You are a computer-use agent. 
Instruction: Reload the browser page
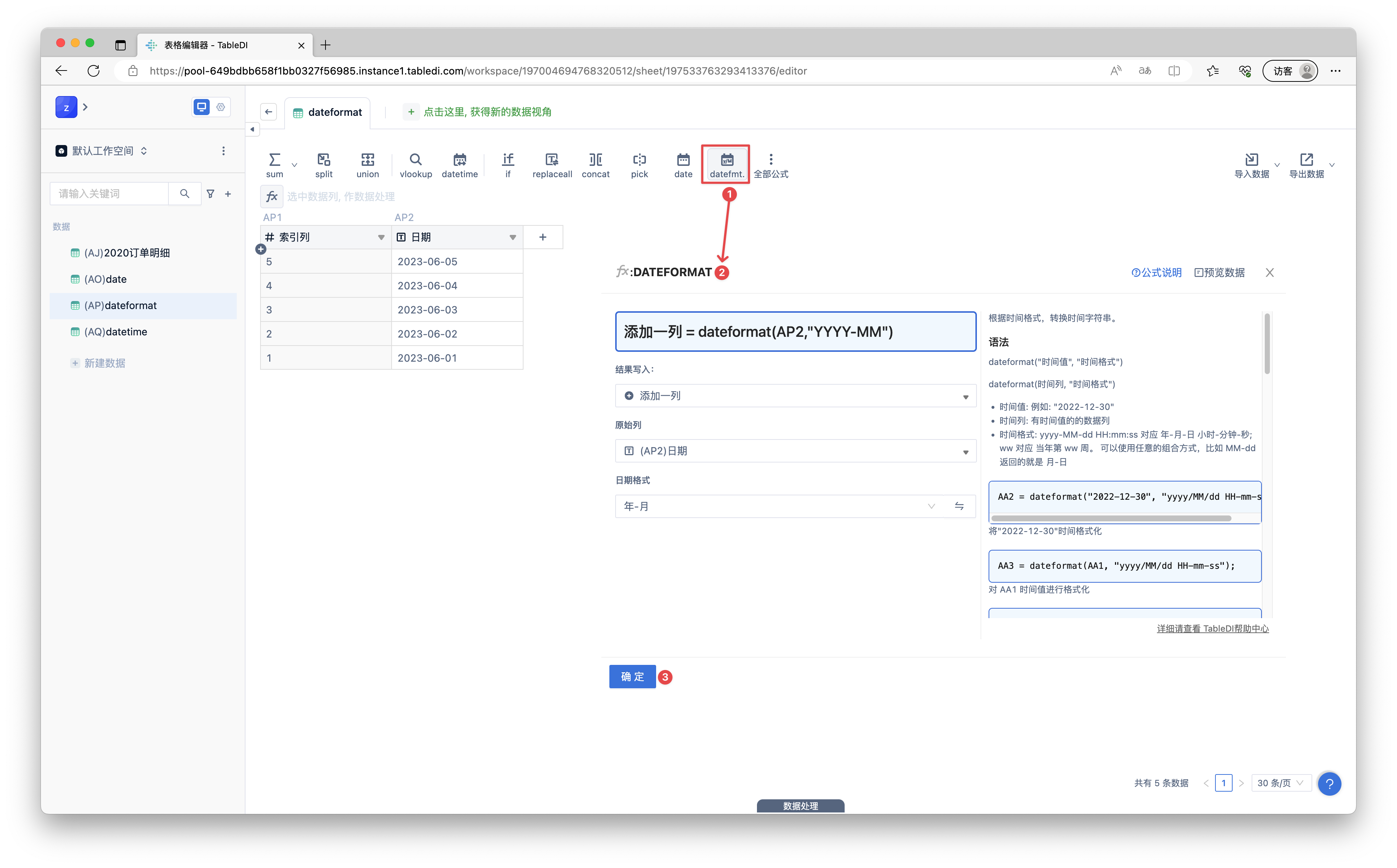pyautogui.click(x=94, y=71)
